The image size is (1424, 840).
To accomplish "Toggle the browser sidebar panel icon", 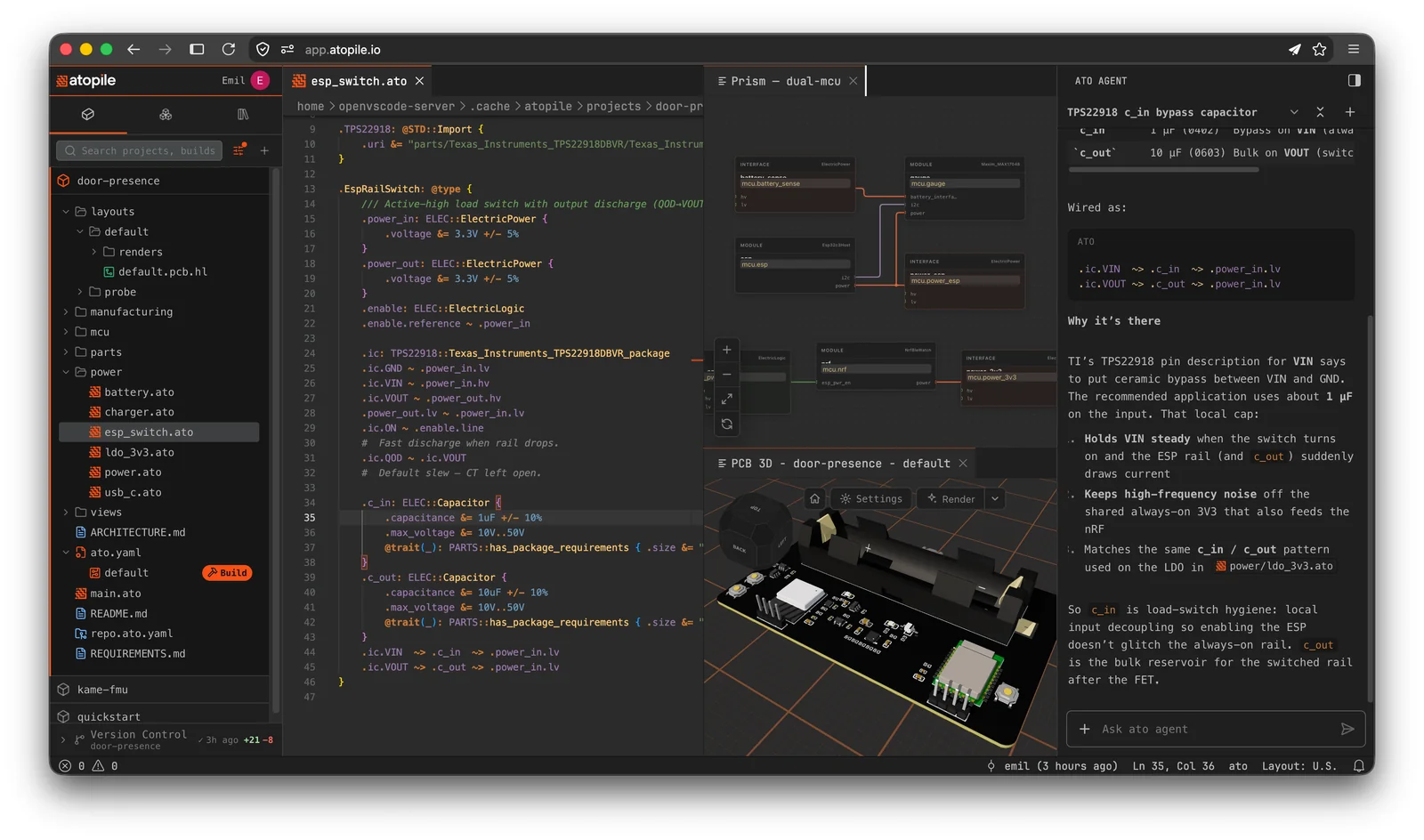I will click(197, 50).
